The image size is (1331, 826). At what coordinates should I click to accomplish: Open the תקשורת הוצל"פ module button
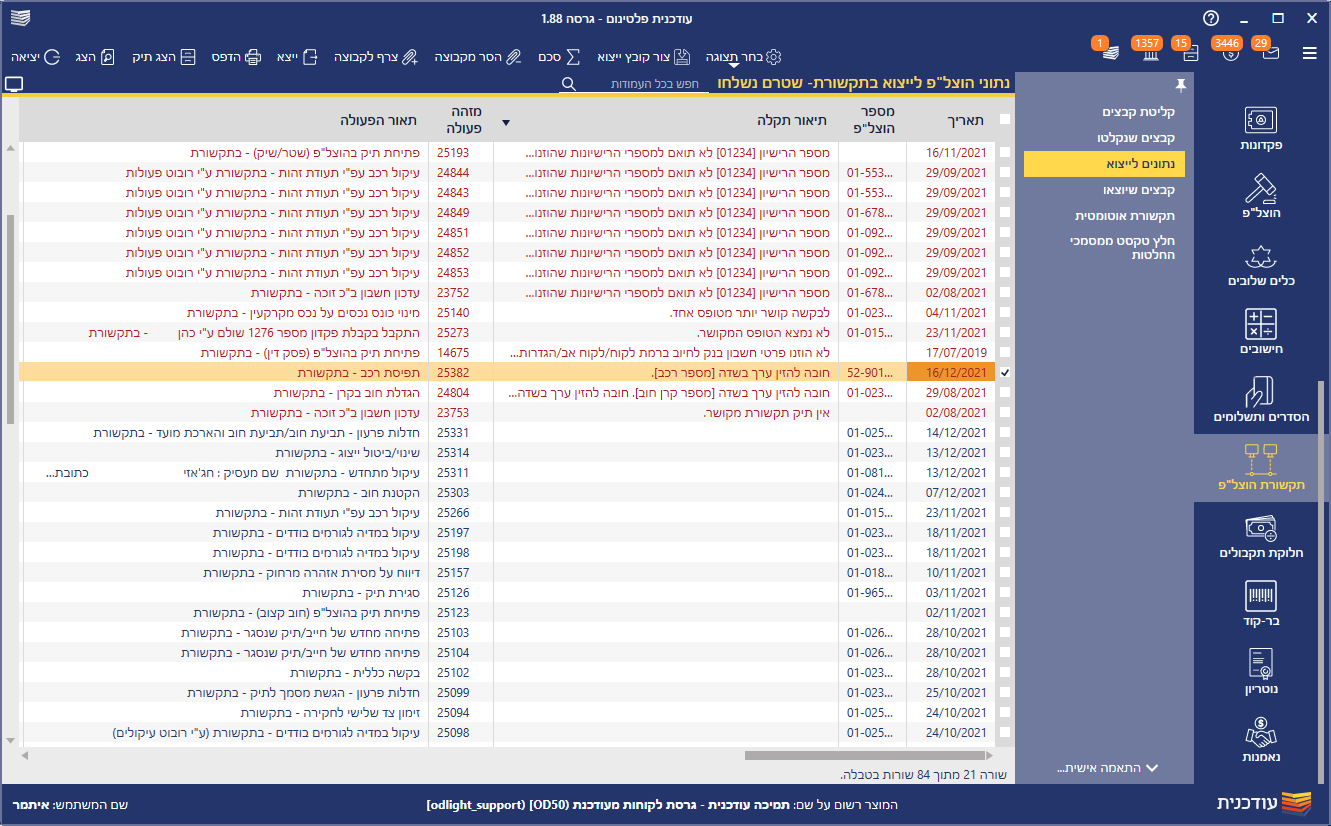tap(1261, 468)
